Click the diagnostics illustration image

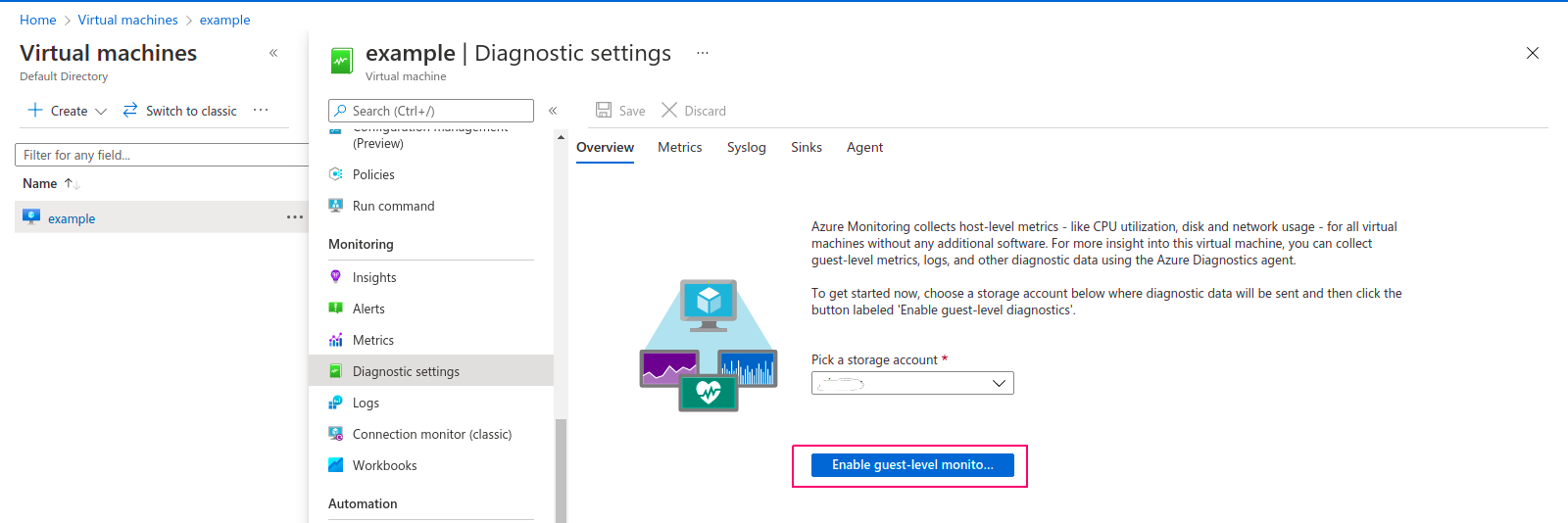coord(709,345)
